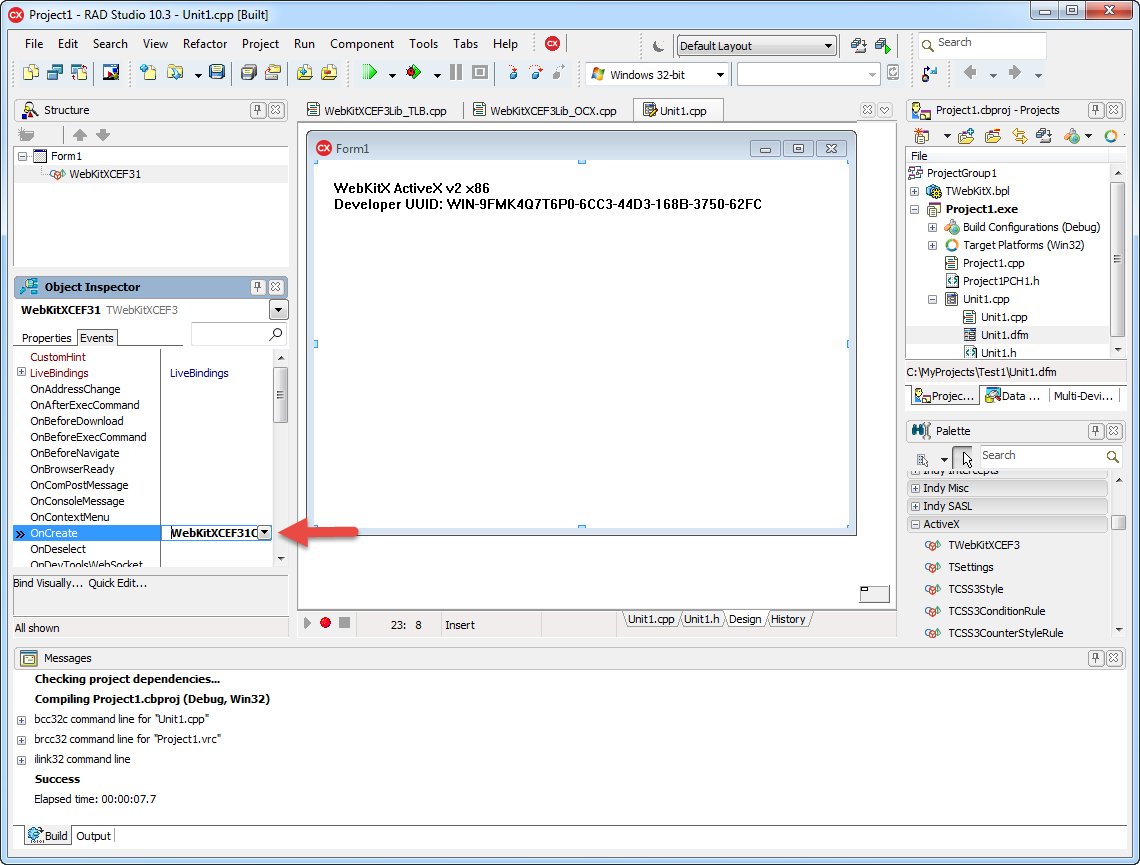This screenshot has height=865, width=1140.
Task: Switch to the History editor tab
Action: [x=788, y=619]
